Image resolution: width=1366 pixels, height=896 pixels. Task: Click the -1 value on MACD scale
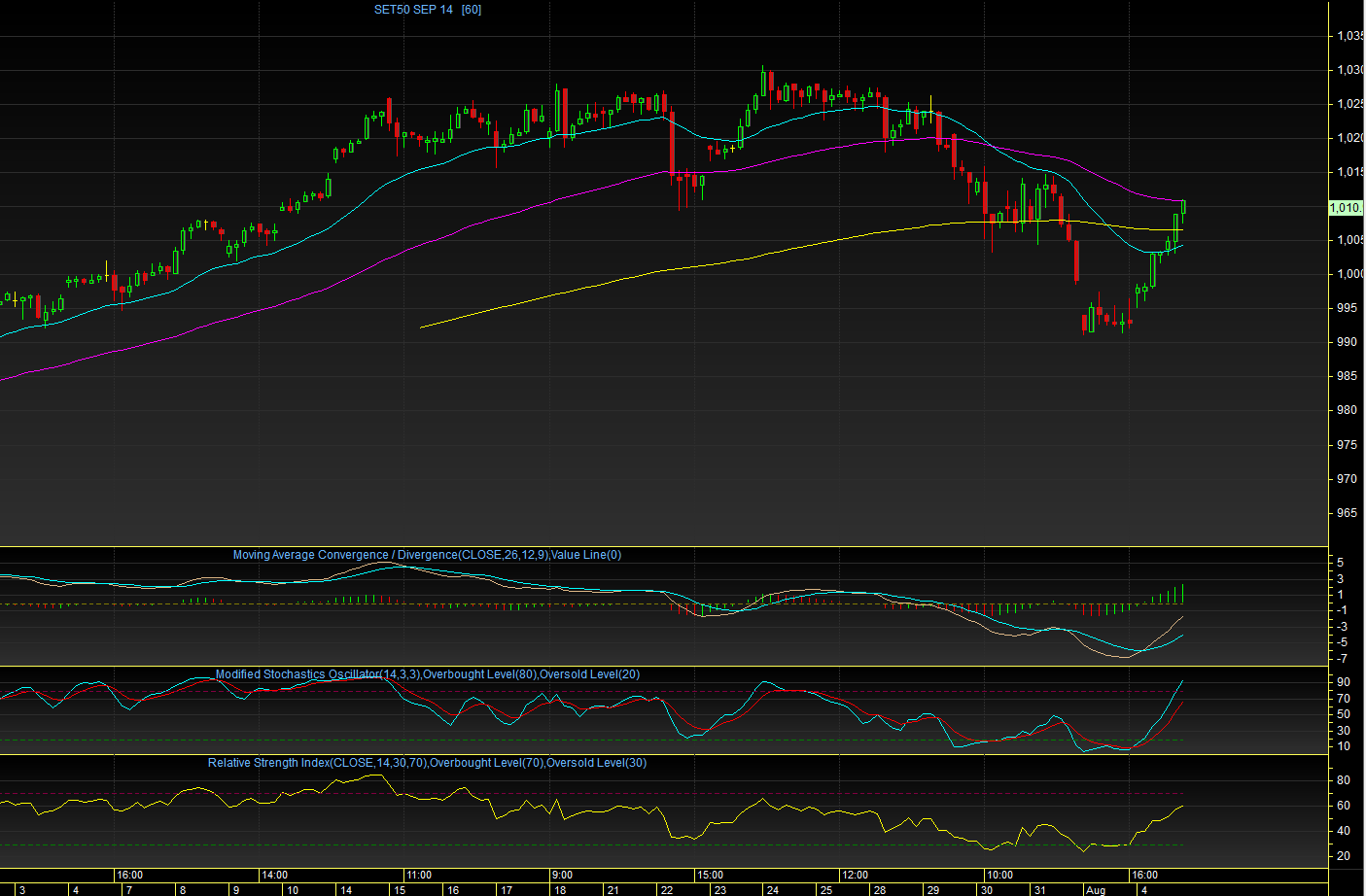coord(1343,610)
